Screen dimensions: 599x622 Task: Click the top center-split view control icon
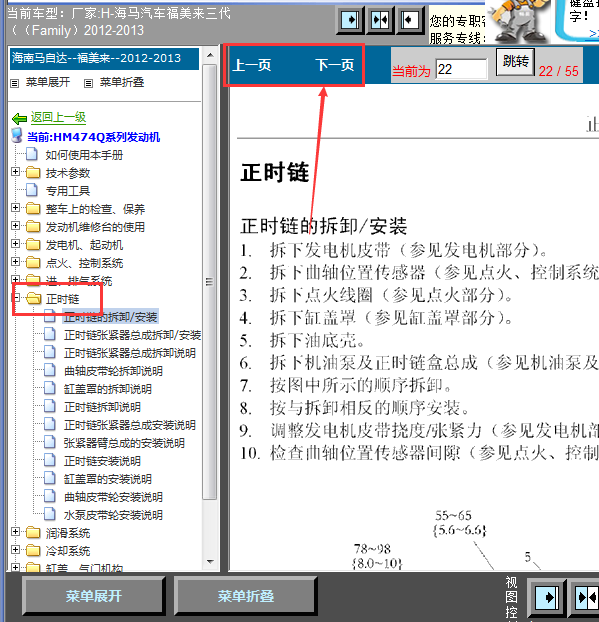pyautogui.click(x=380, y=19)
